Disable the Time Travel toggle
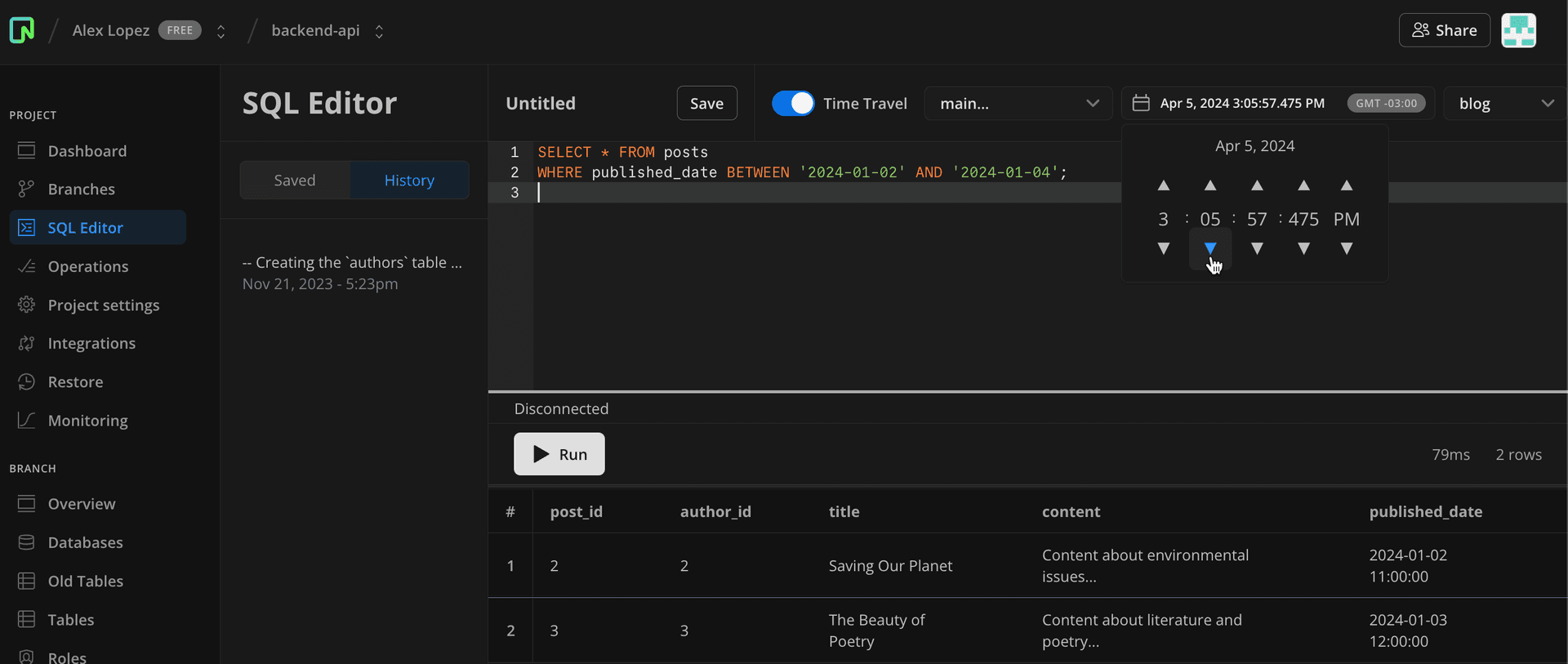 (x=792, y=104)
